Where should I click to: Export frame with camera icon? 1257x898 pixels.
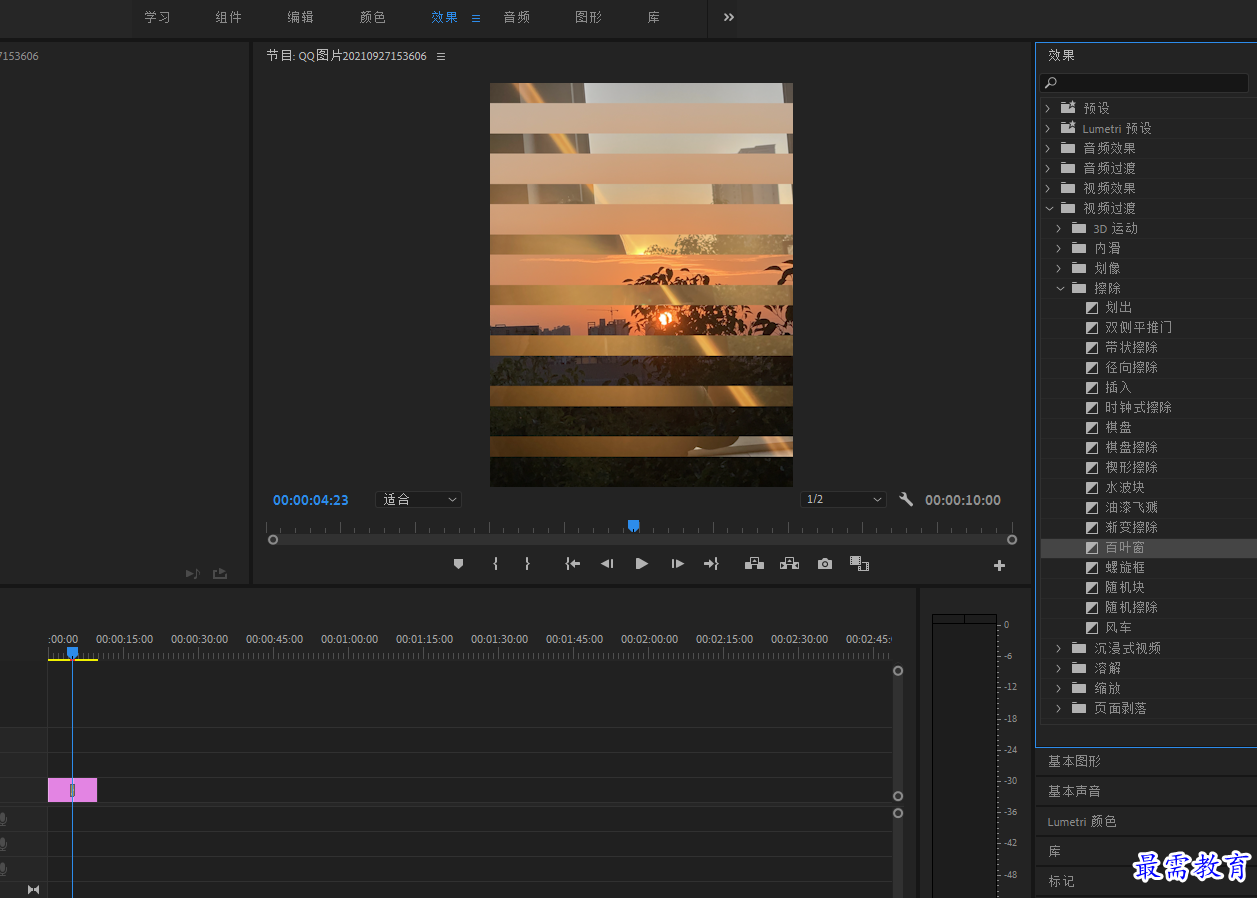click(824, 564)
